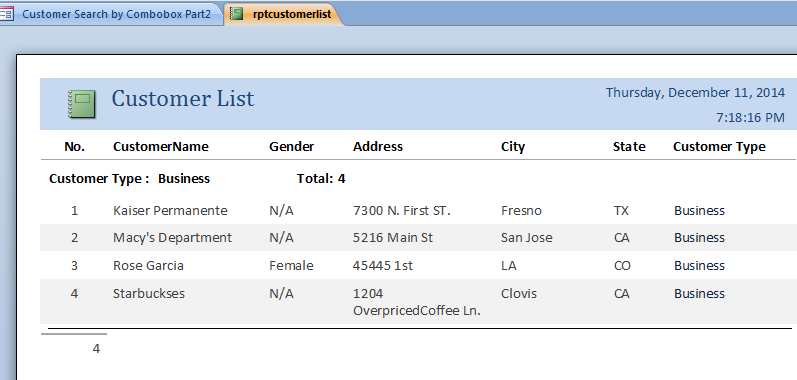Click the City column header
Viewport: 797px width, 380px height.
512,147
